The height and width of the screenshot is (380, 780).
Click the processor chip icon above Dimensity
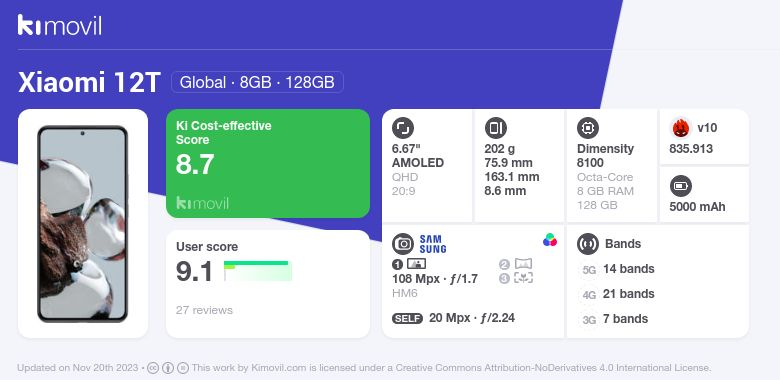(588, 128)
